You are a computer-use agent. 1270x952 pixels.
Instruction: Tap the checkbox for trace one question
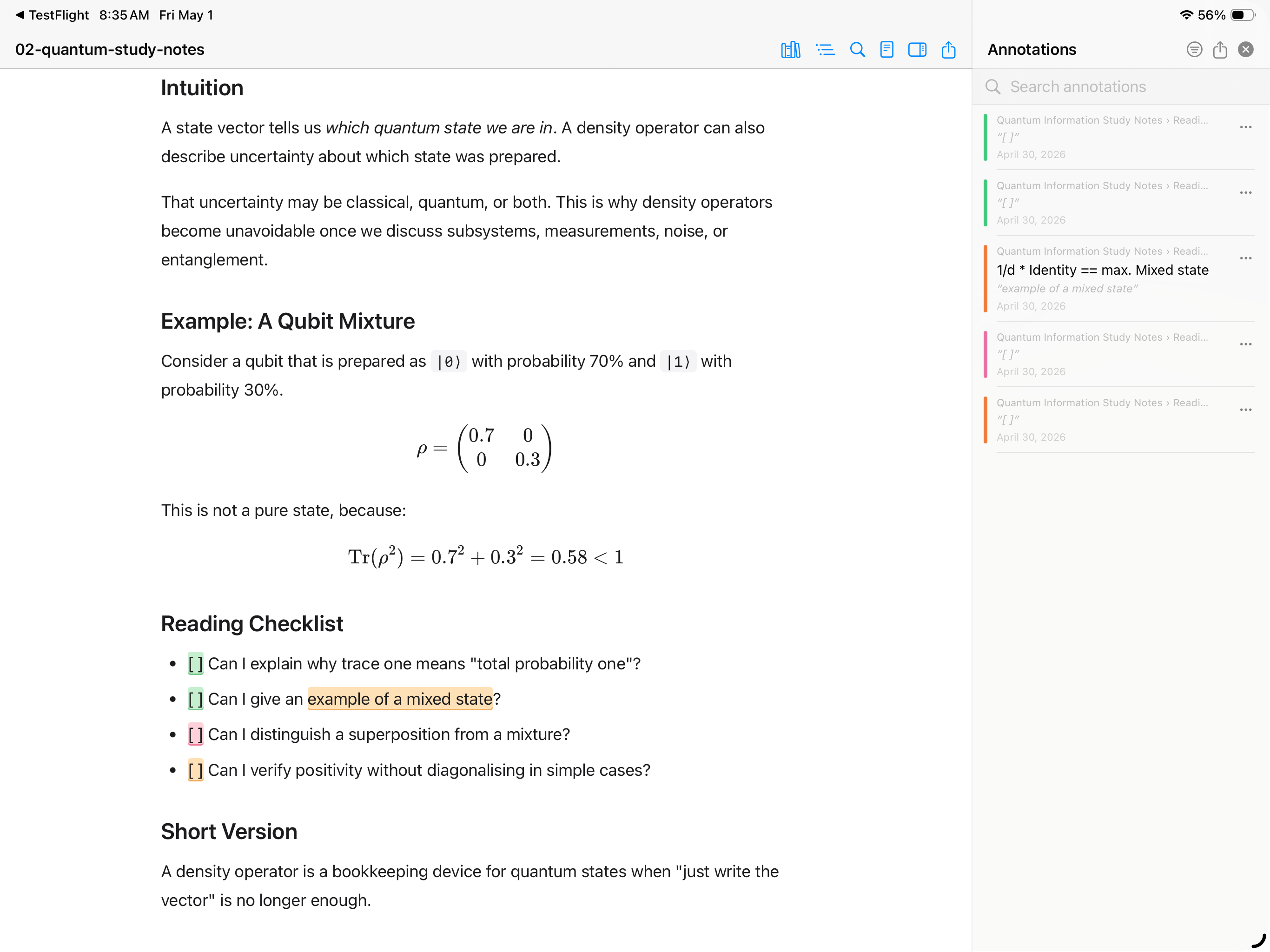(x=195, y=664)
